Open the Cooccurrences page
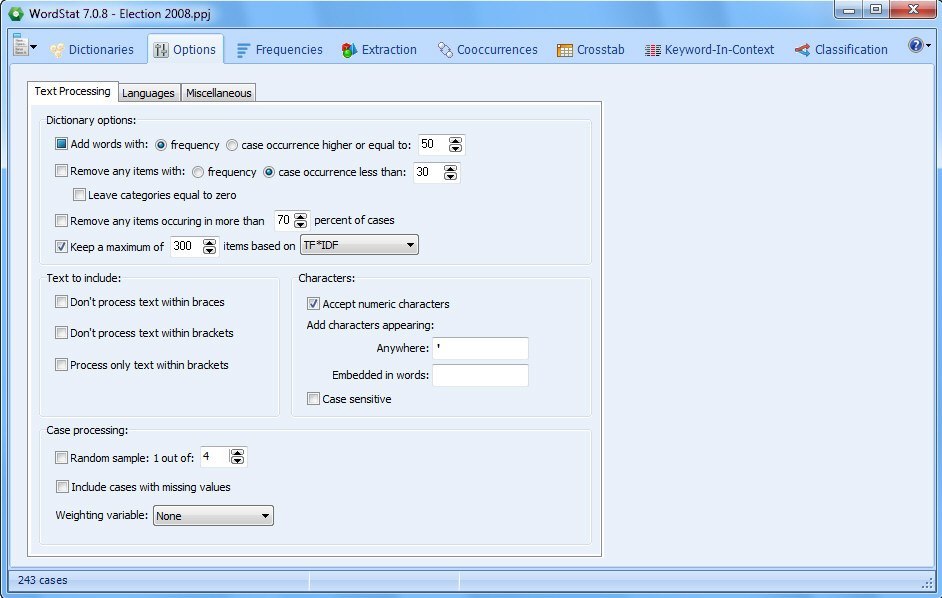Screen dimensions: 942x598 pyautogui.click(x=487, y=49)
